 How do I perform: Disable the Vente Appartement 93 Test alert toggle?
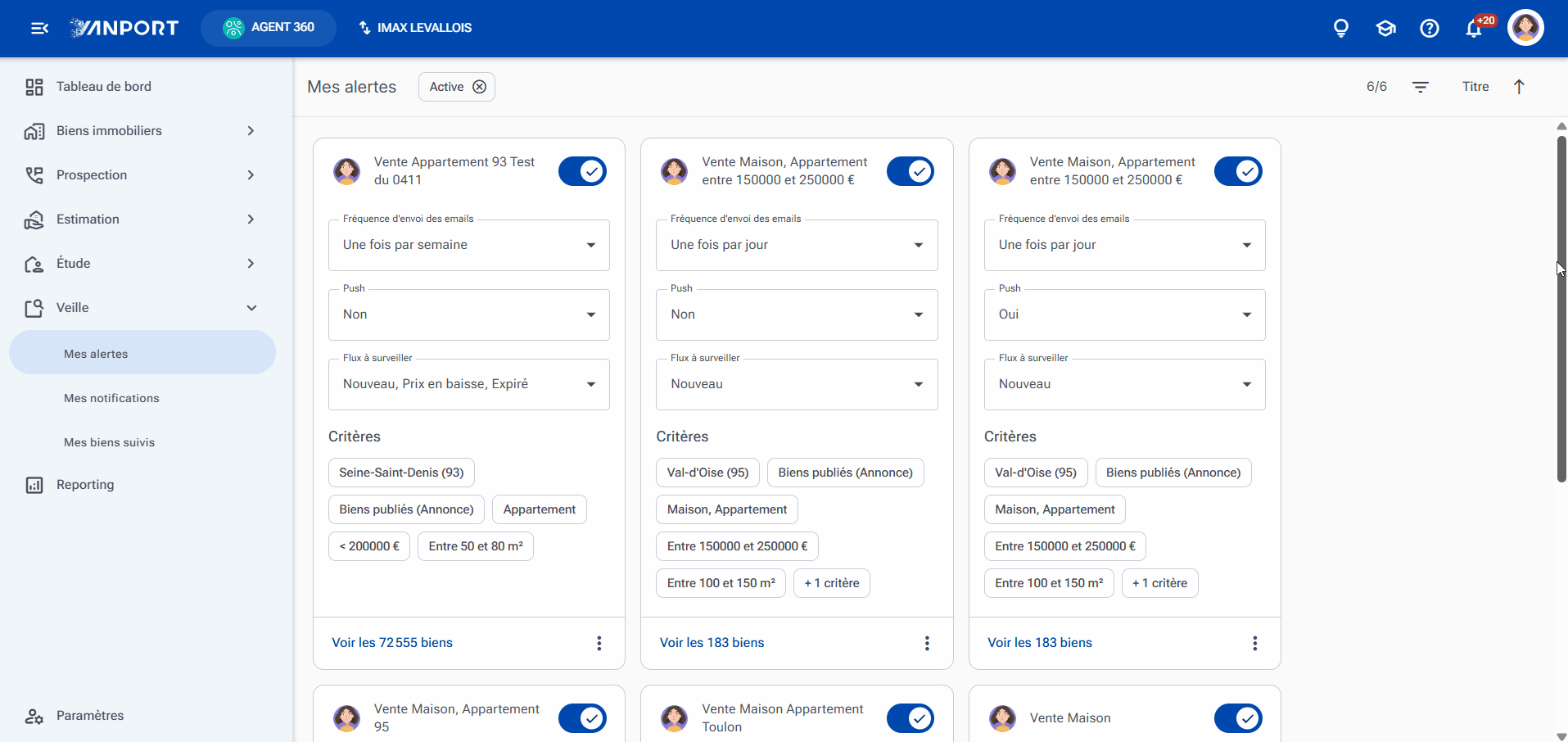point(583,171)
